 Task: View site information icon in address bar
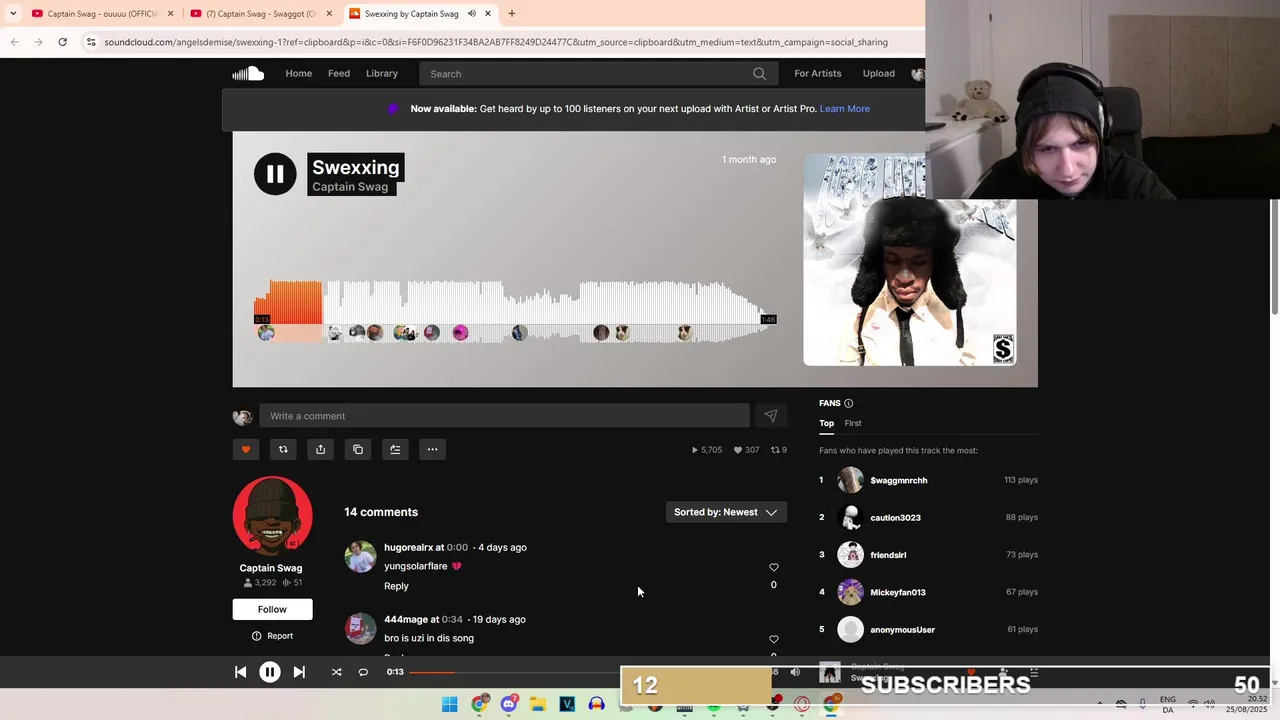(91, 42)
